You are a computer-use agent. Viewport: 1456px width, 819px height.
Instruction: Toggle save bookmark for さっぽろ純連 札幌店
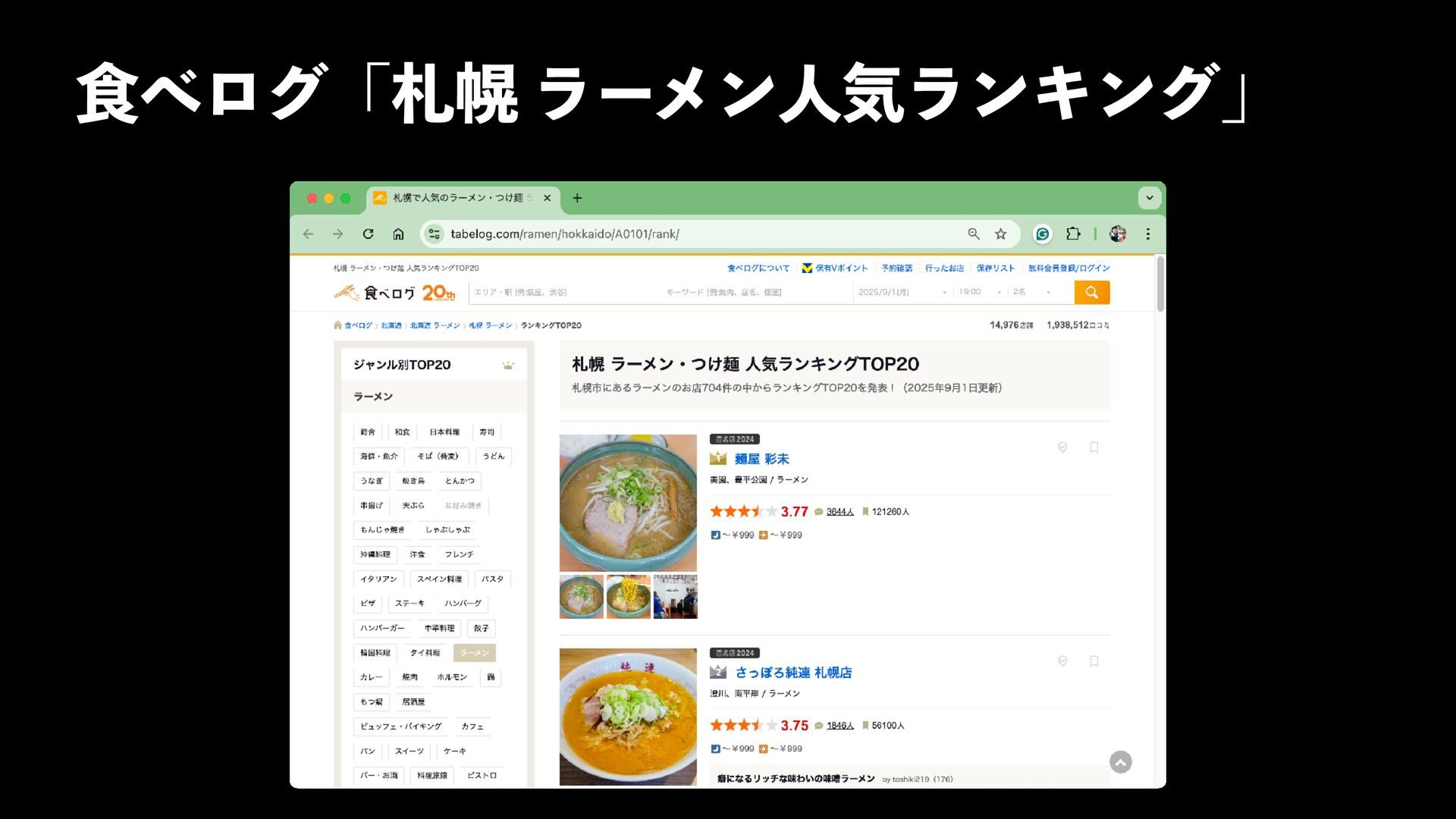[x=1094, y=661]
